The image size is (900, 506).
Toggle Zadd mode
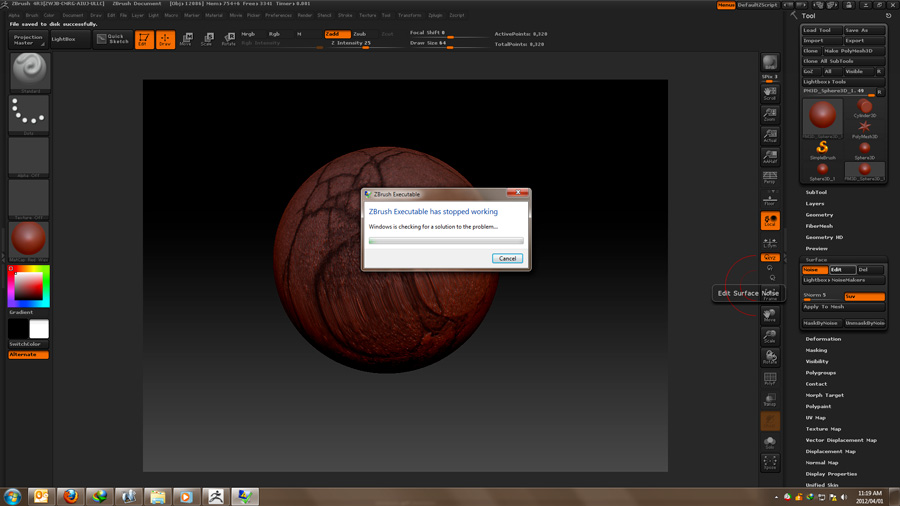pyautogui.click(x=337, y=34)
